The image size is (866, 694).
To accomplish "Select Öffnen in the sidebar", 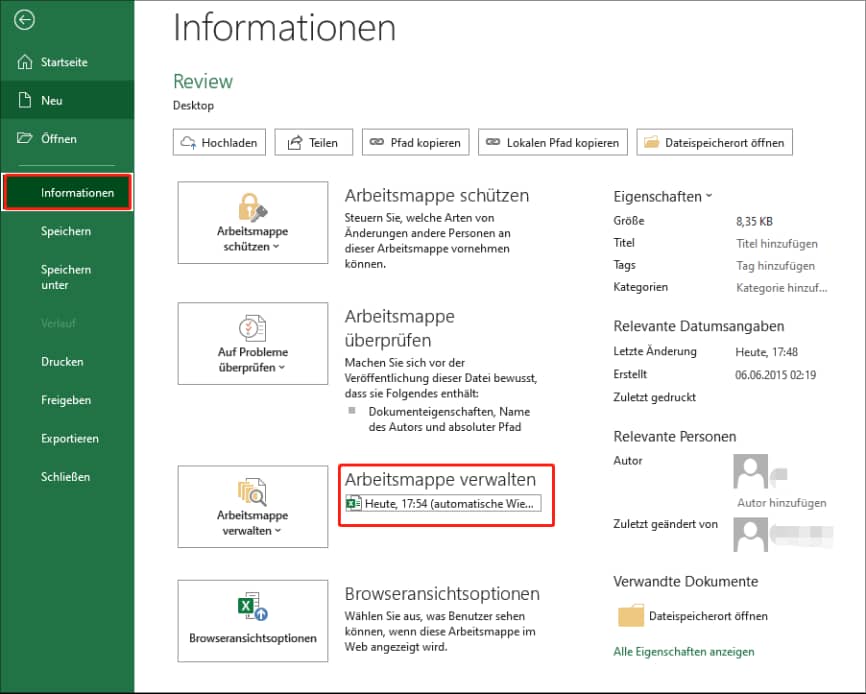I will 67,139.
